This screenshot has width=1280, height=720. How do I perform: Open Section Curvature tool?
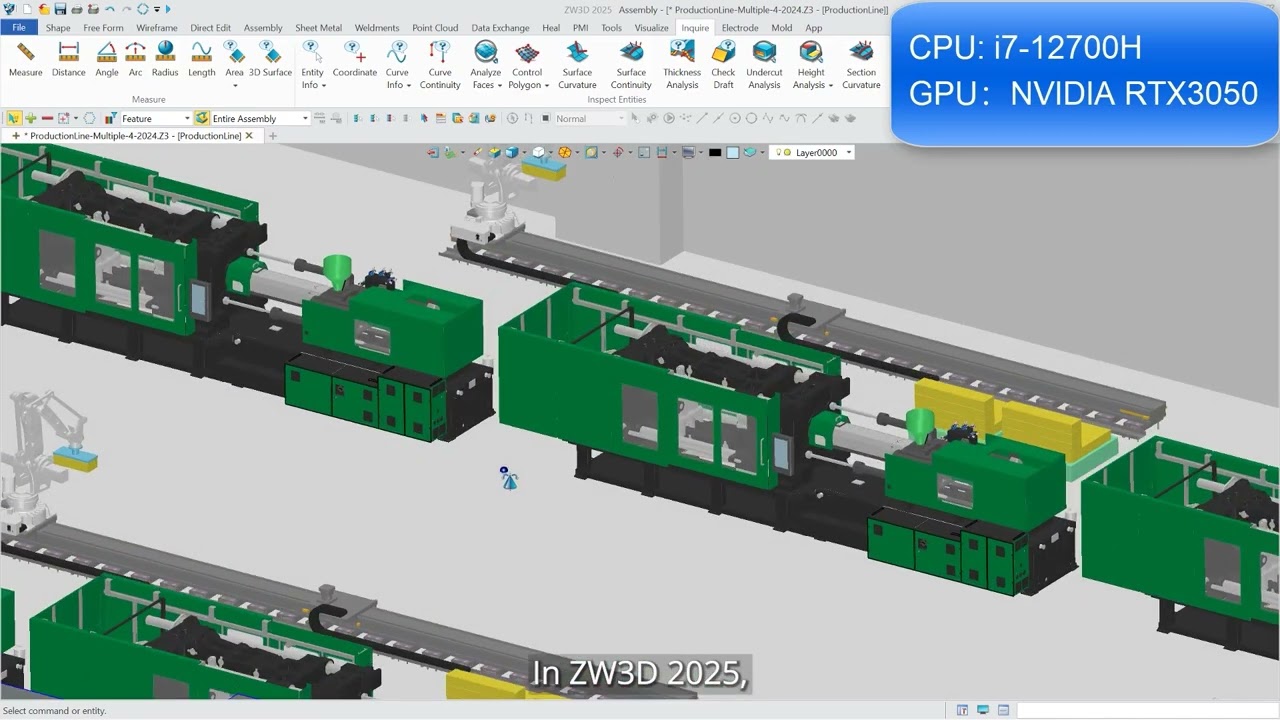[x=861, y=65]
